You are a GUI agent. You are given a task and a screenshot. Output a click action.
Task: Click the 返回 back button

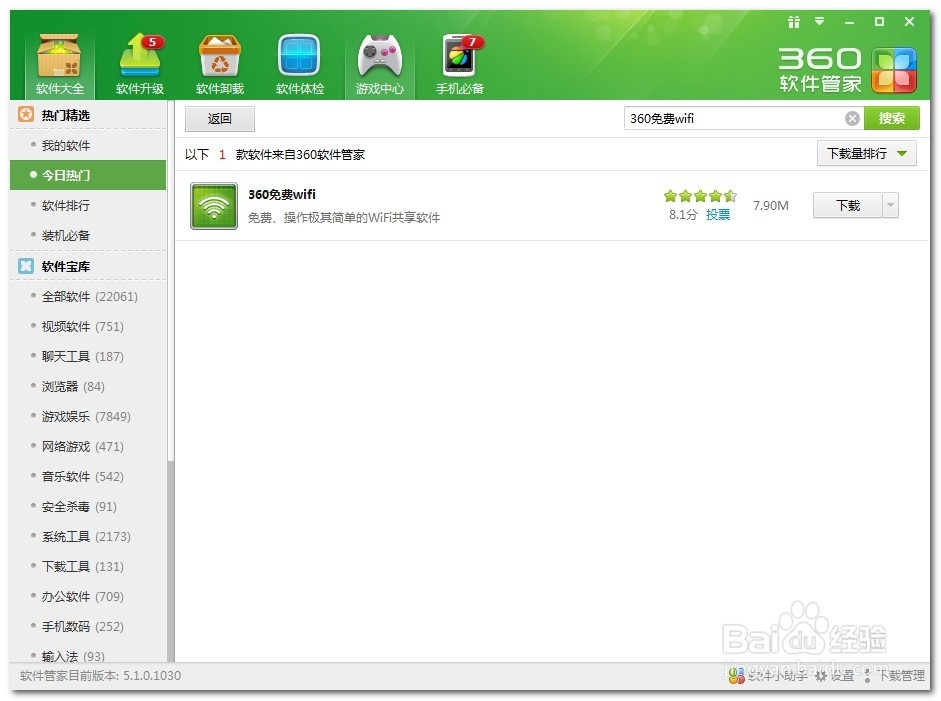click(x=220, y=119)
